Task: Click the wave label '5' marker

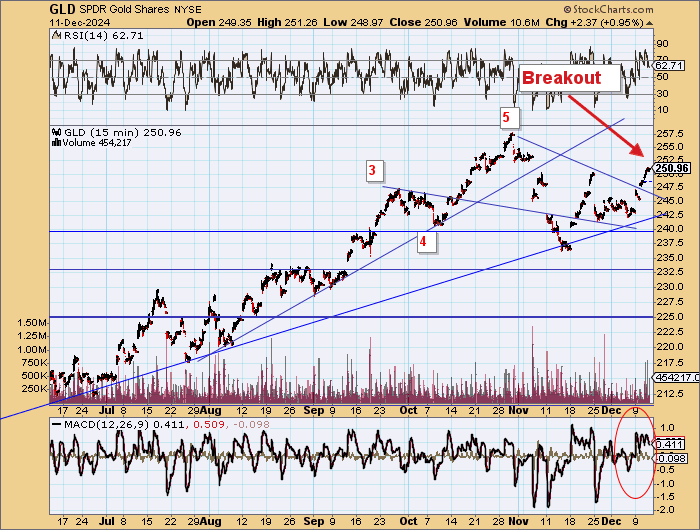Action: pos(506,118)
